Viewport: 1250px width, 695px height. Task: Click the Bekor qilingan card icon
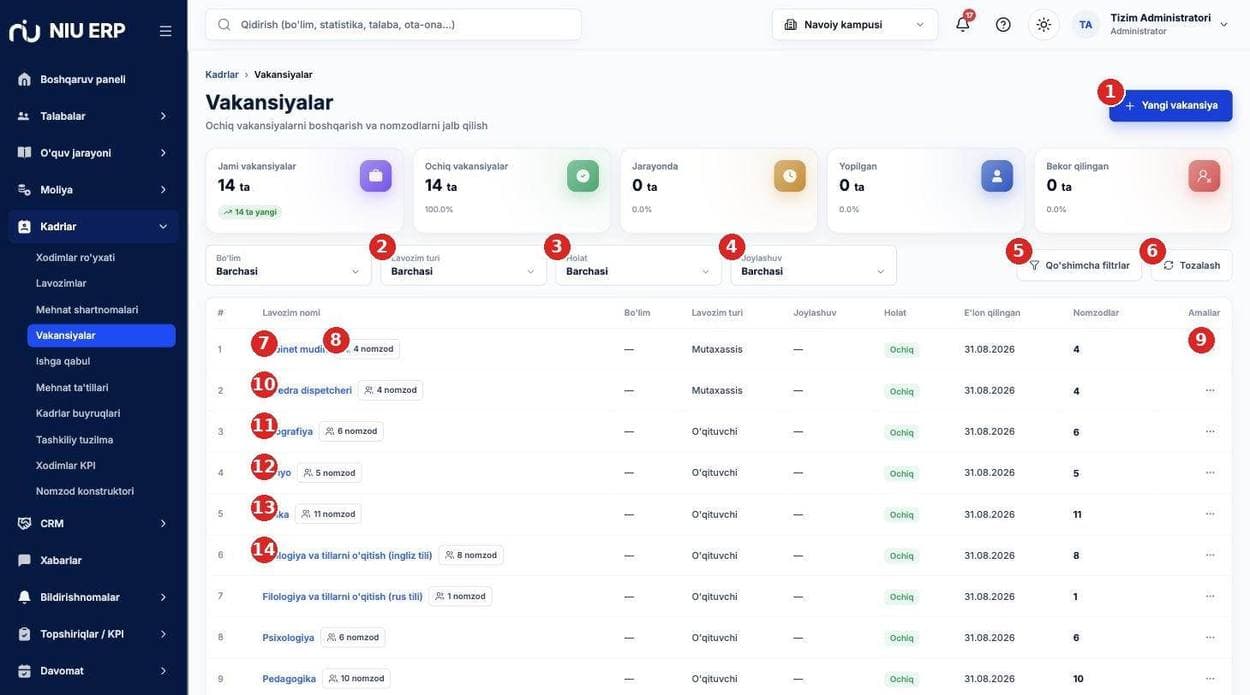pos(1204,176)
